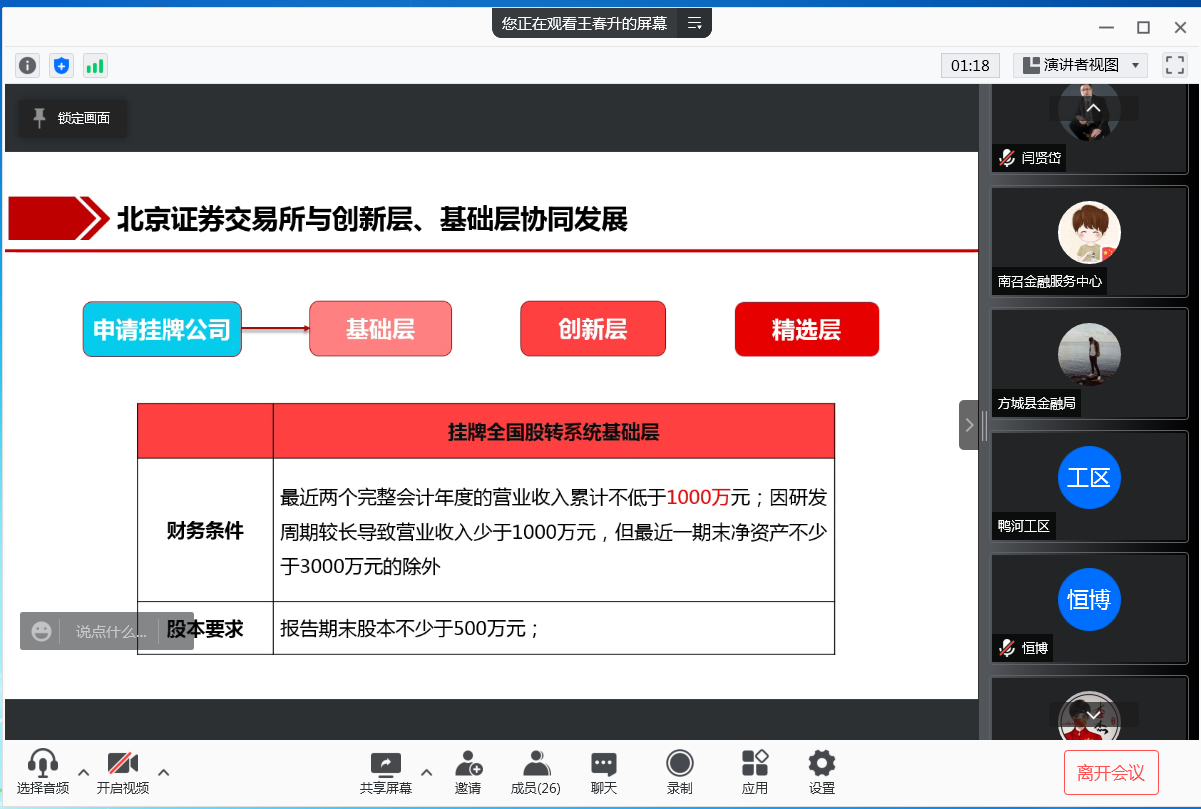Click muted mic icon beside 闫贤岱
The image size is (1201, 809).
(x=1007, y=158)
